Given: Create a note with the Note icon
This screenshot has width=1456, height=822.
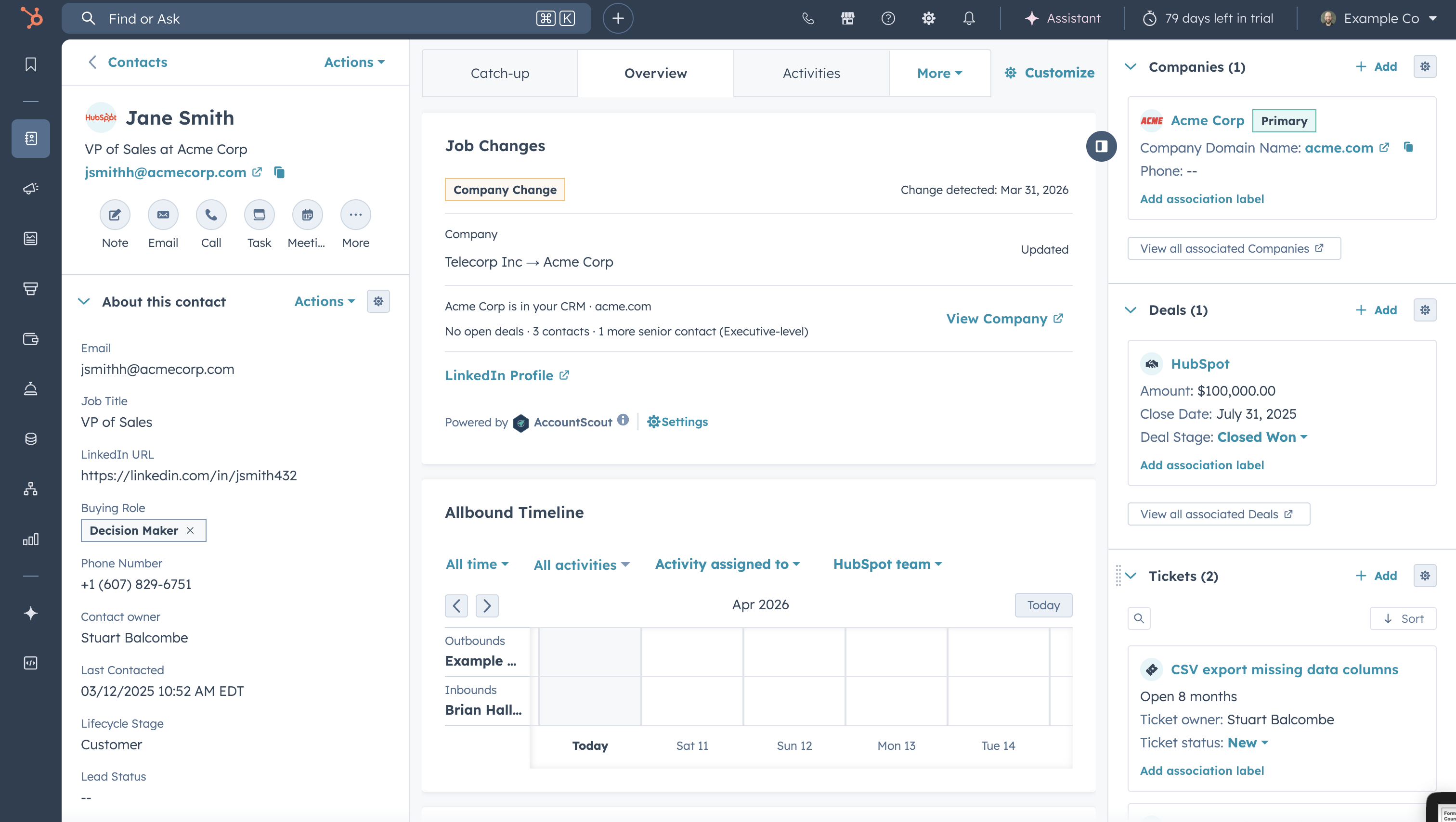Looking at the screenshot, I should [x=115, y=215].
